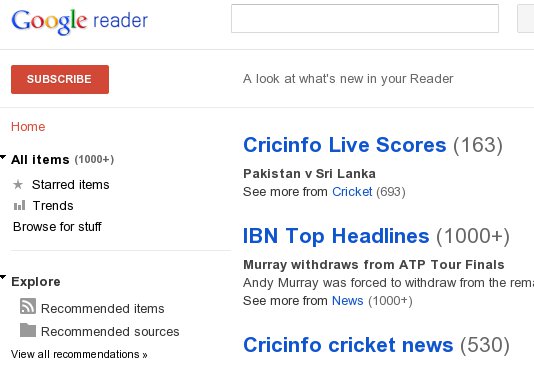Viewport: 534px width, 368px height.
Task: Open the News folder link
Action: click(347, 301)
